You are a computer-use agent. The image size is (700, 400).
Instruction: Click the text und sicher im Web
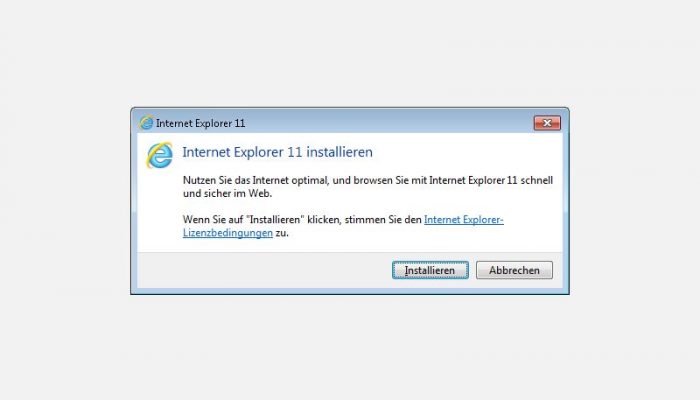(x=227, y=193)
